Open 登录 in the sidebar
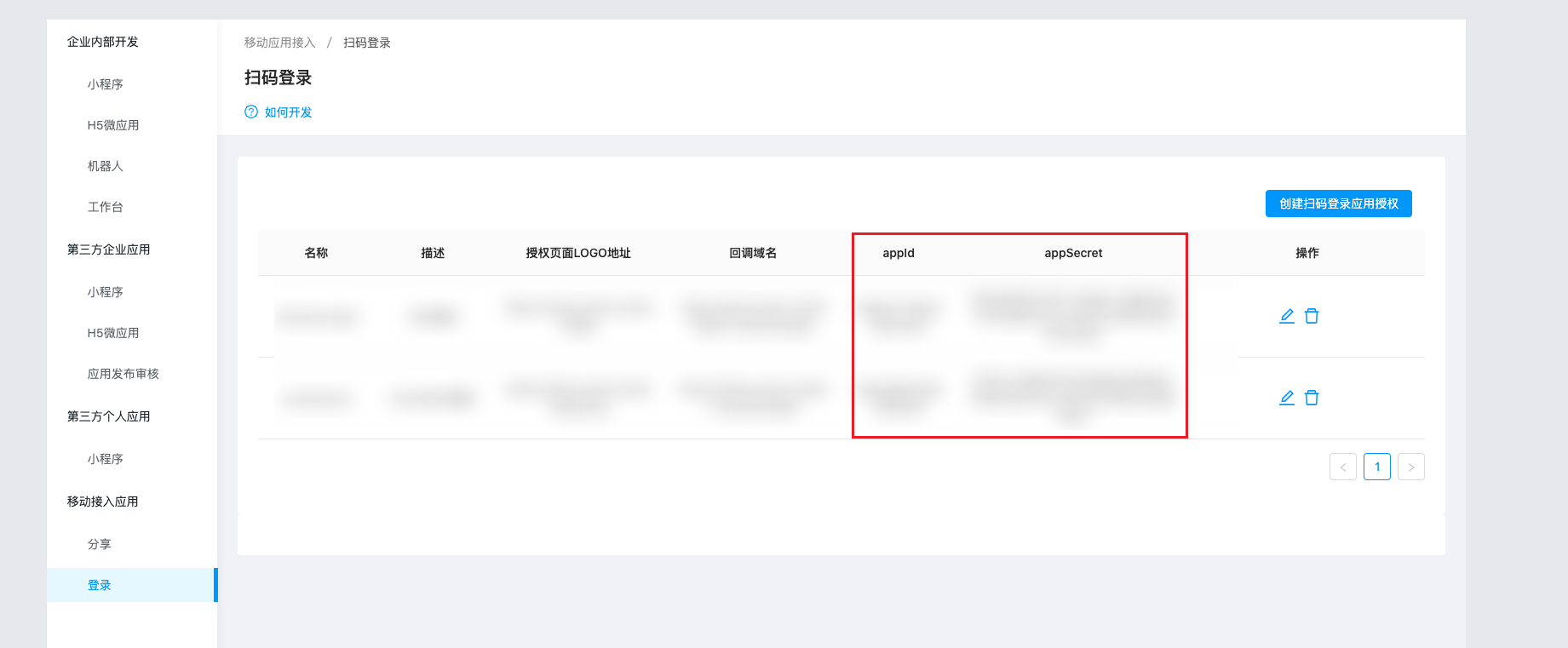 point(100,585)
